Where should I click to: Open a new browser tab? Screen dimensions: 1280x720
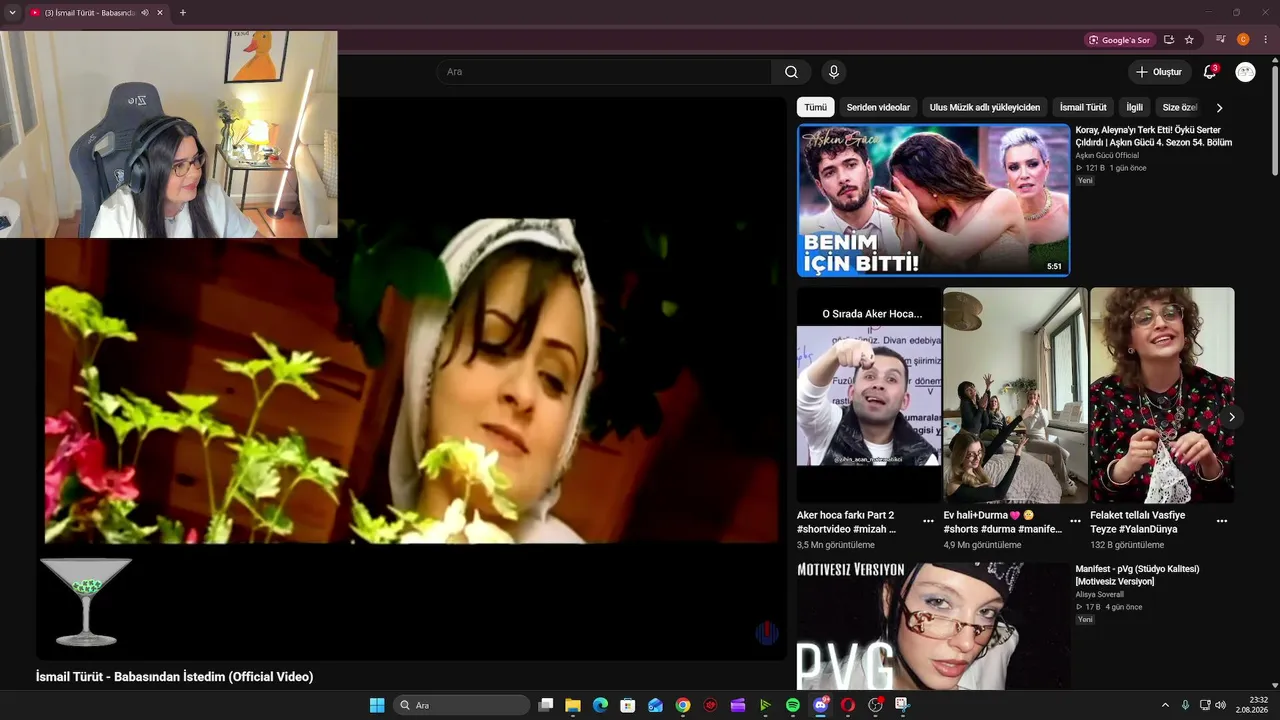coord(182,13)
